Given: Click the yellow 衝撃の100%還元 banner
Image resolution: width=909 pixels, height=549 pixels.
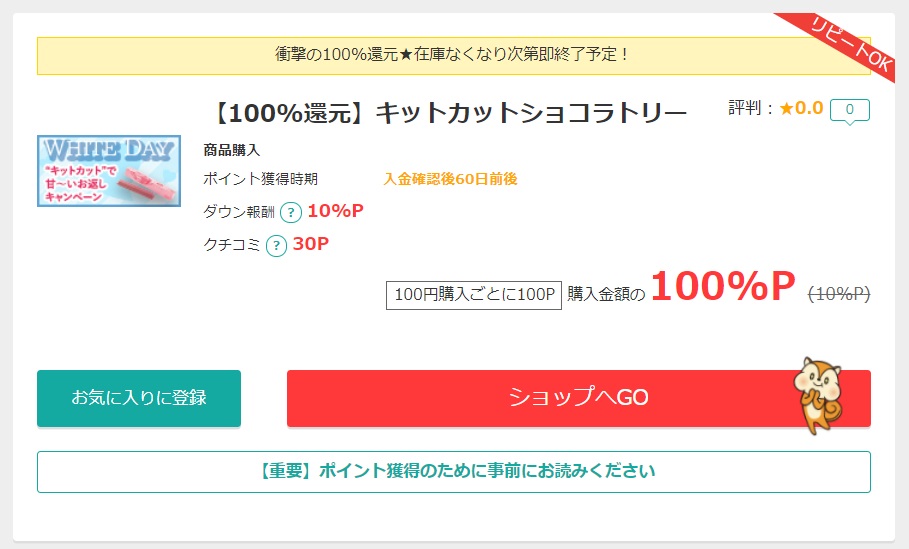Looking at the screenshot, I should coord(454,56).
